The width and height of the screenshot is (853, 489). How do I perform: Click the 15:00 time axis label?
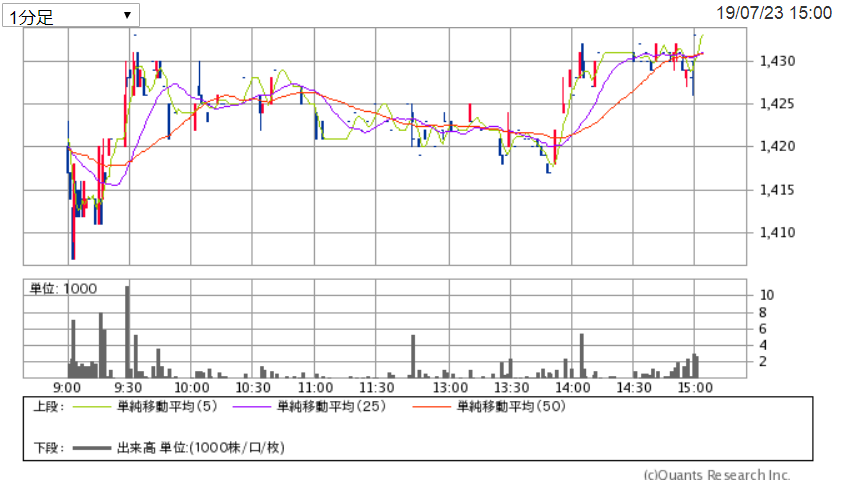tap(695, 388)
